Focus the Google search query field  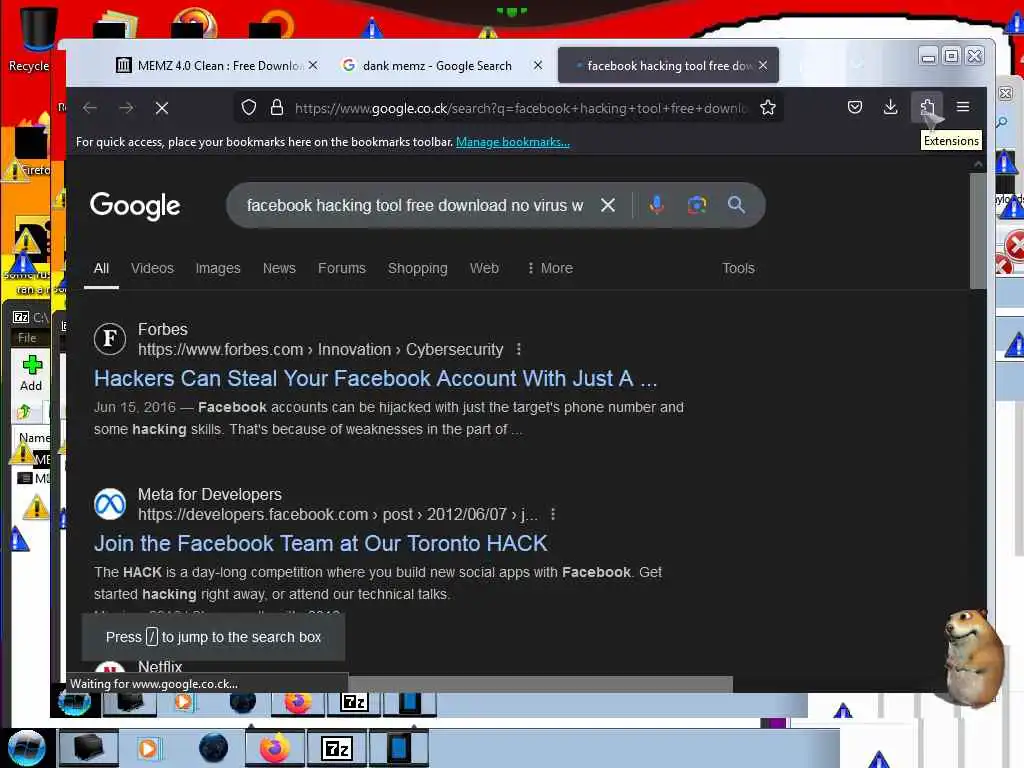pyautogui.click(x=415, y=206)
